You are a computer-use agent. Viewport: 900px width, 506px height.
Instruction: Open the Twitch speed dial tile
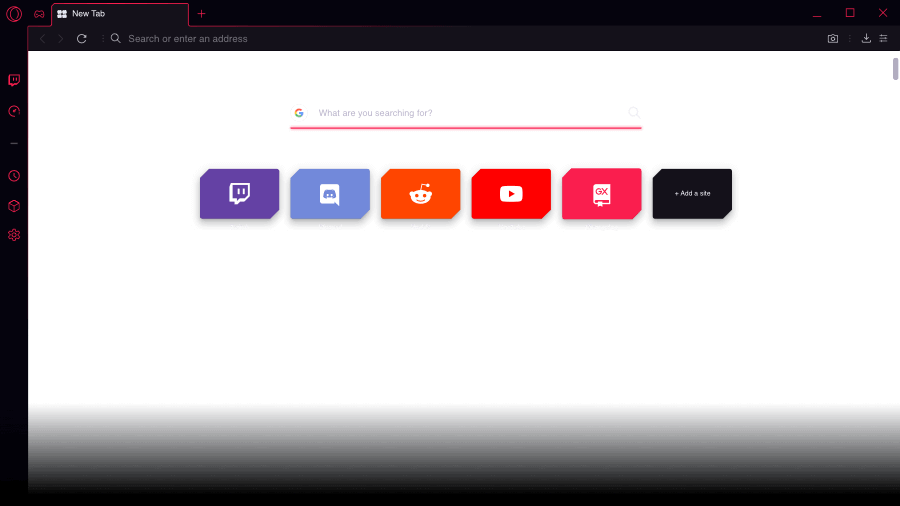pos(239,194)
